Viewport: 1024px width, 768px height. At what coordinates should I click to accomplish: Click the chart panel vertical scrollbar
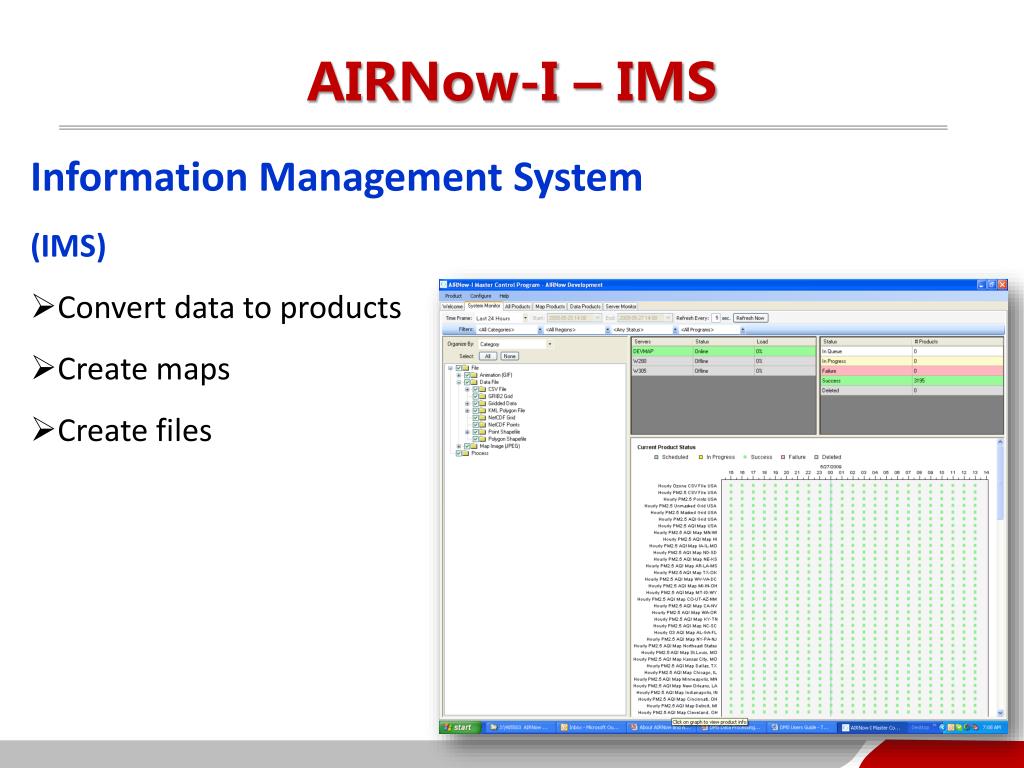(1000, 577)
